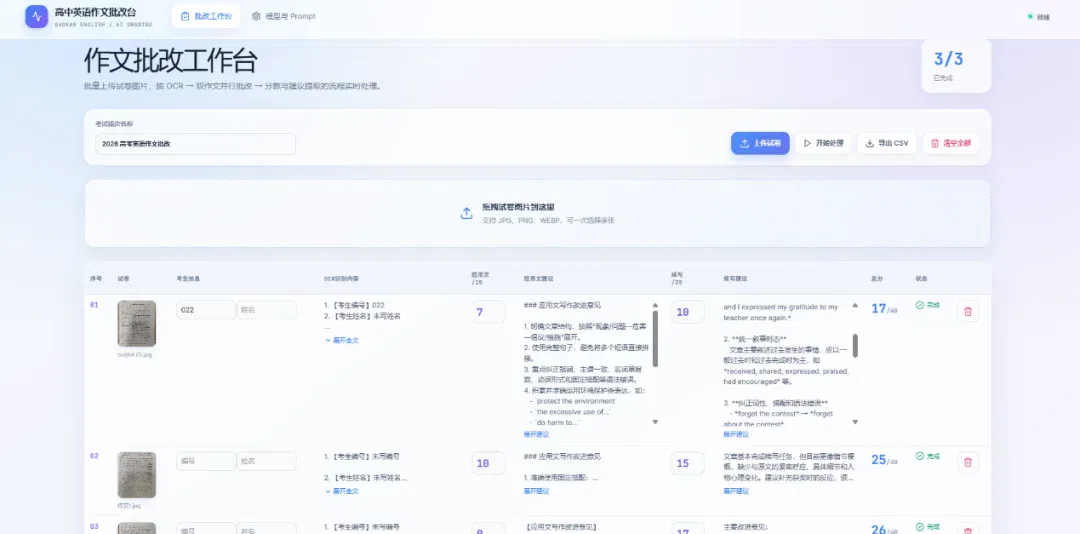The image size is (1080, 534).
Task: Click the row number 01
Action: pos(94,305)
